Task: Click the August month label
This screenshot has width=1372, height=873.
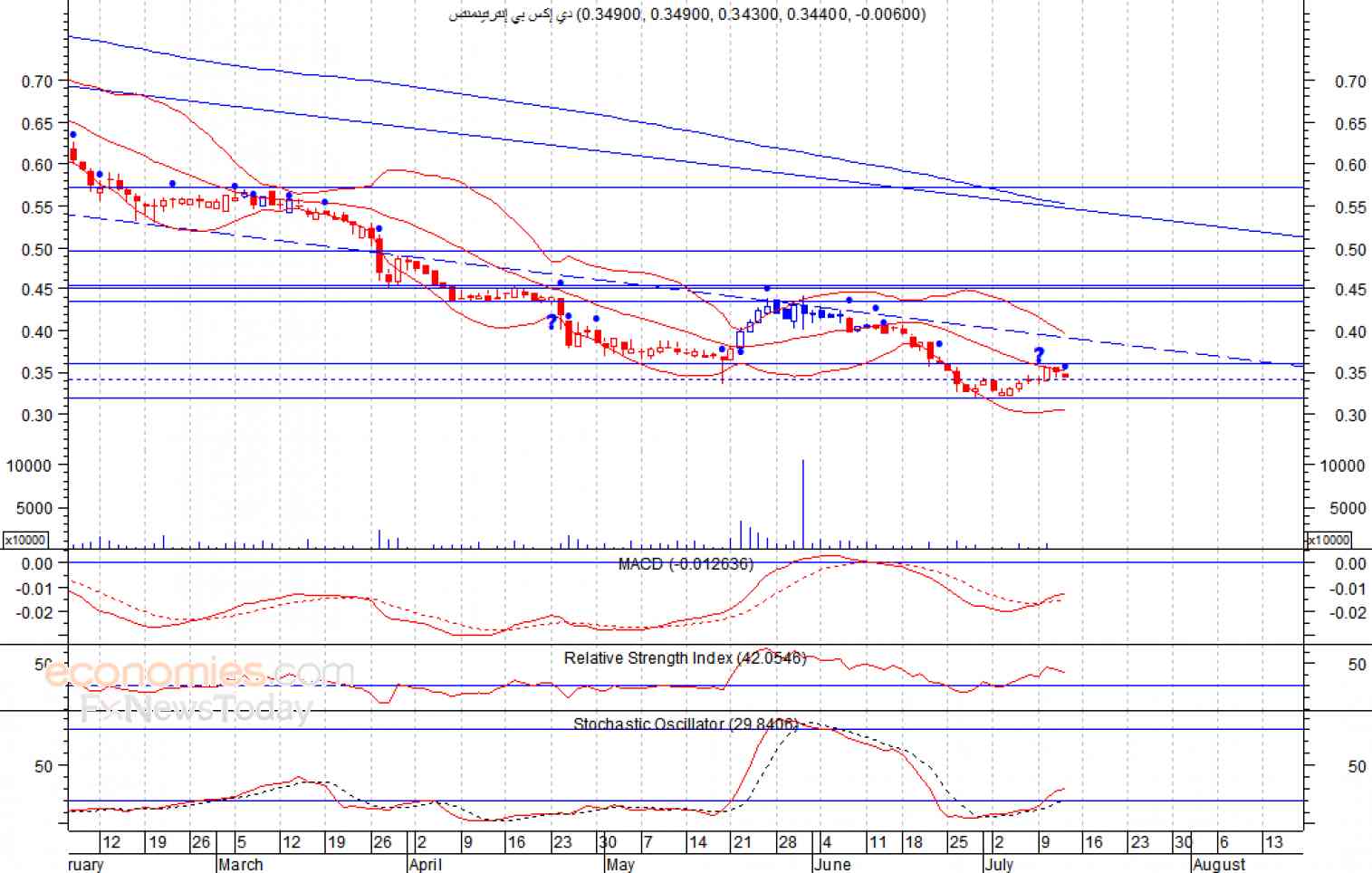Action: 1219,864
